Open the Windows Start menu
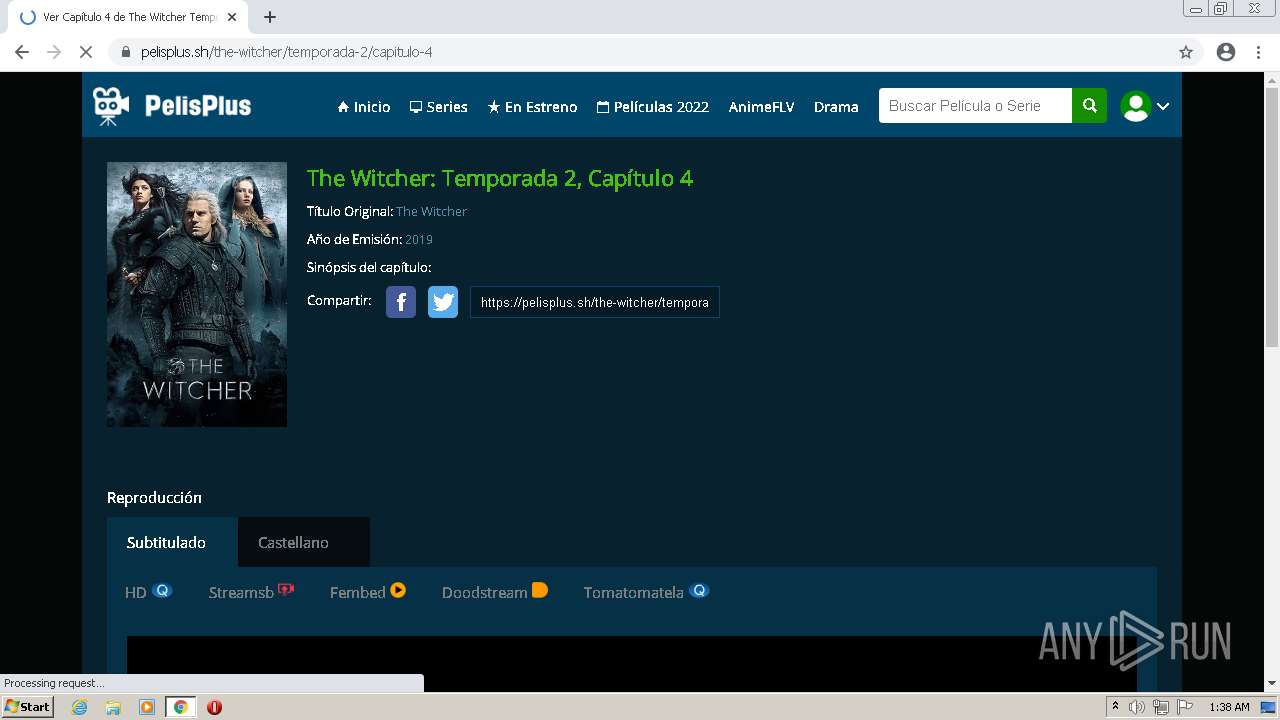1280x720 pixels. (28, 707)
